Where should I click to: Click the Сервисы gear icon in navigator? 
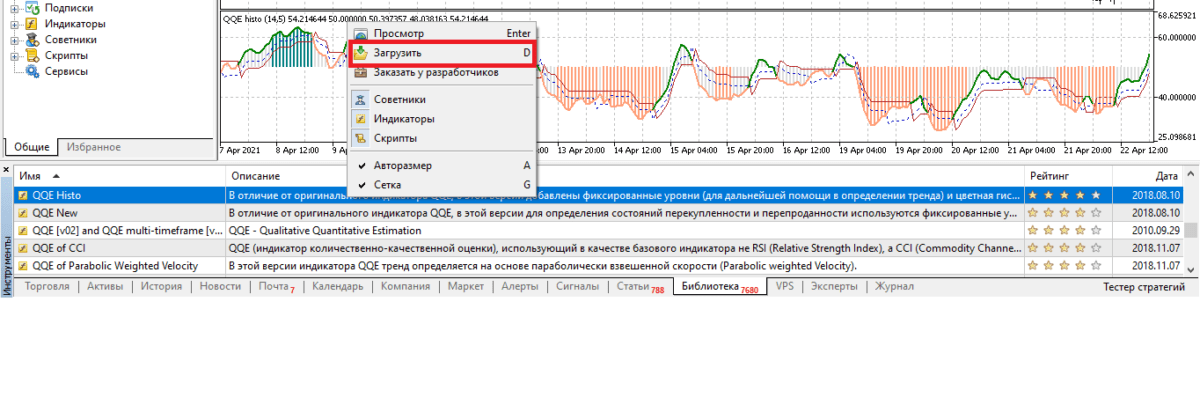point(32,72)
